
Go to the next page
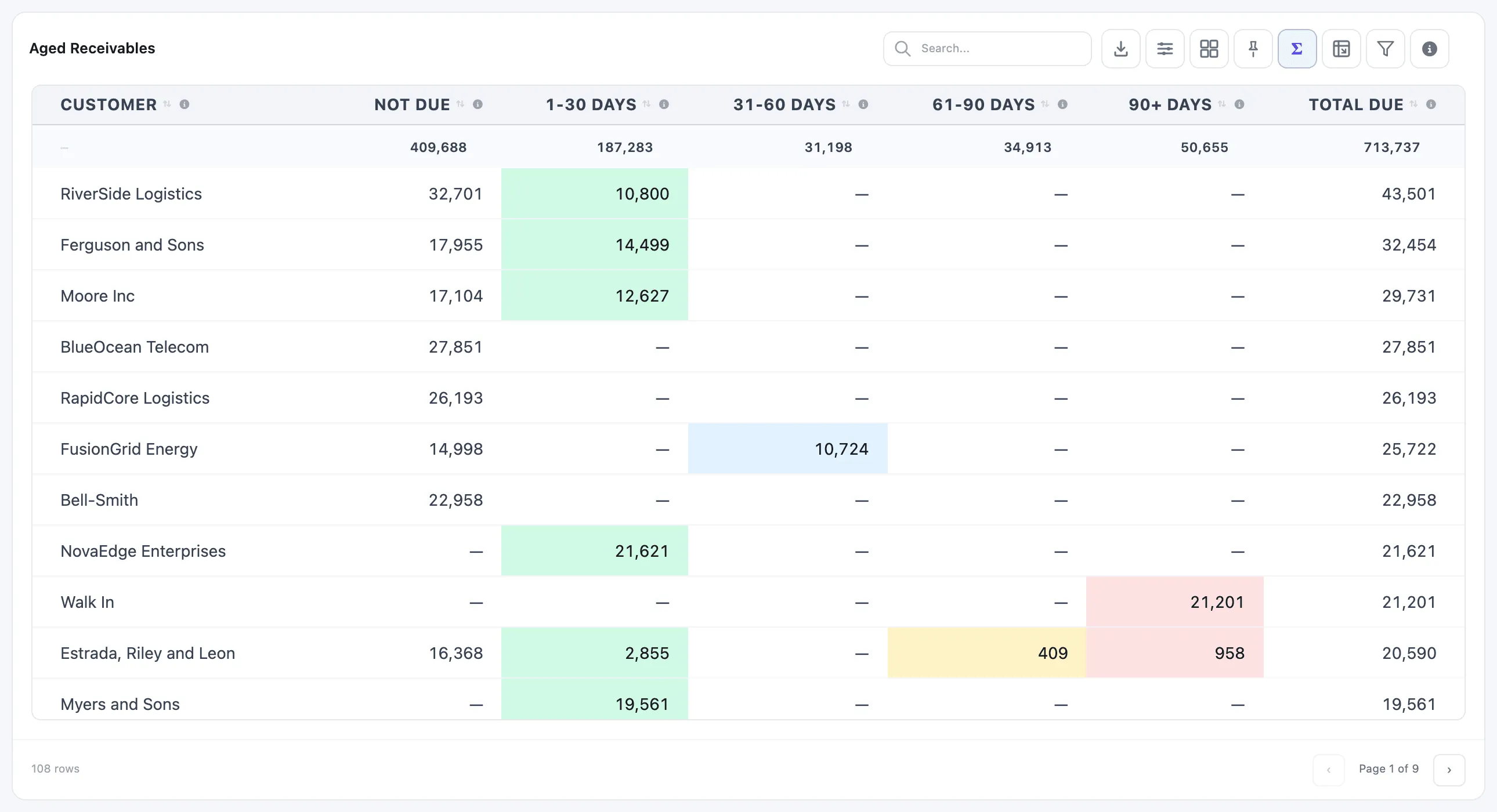pyautogui.click(x=1449, y=770)
